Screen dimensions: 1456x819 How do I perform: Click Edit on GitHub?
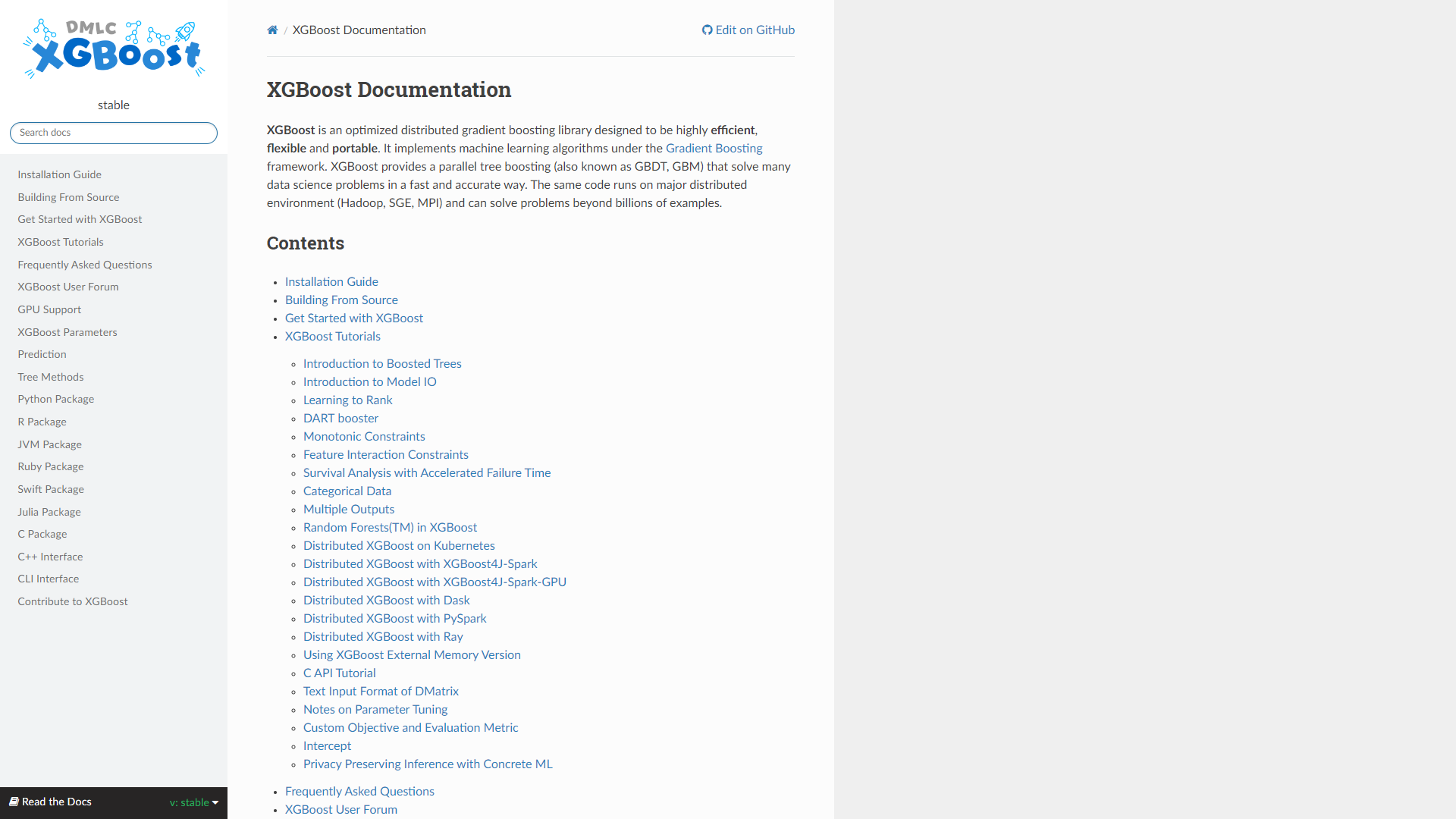click(755, 30)
